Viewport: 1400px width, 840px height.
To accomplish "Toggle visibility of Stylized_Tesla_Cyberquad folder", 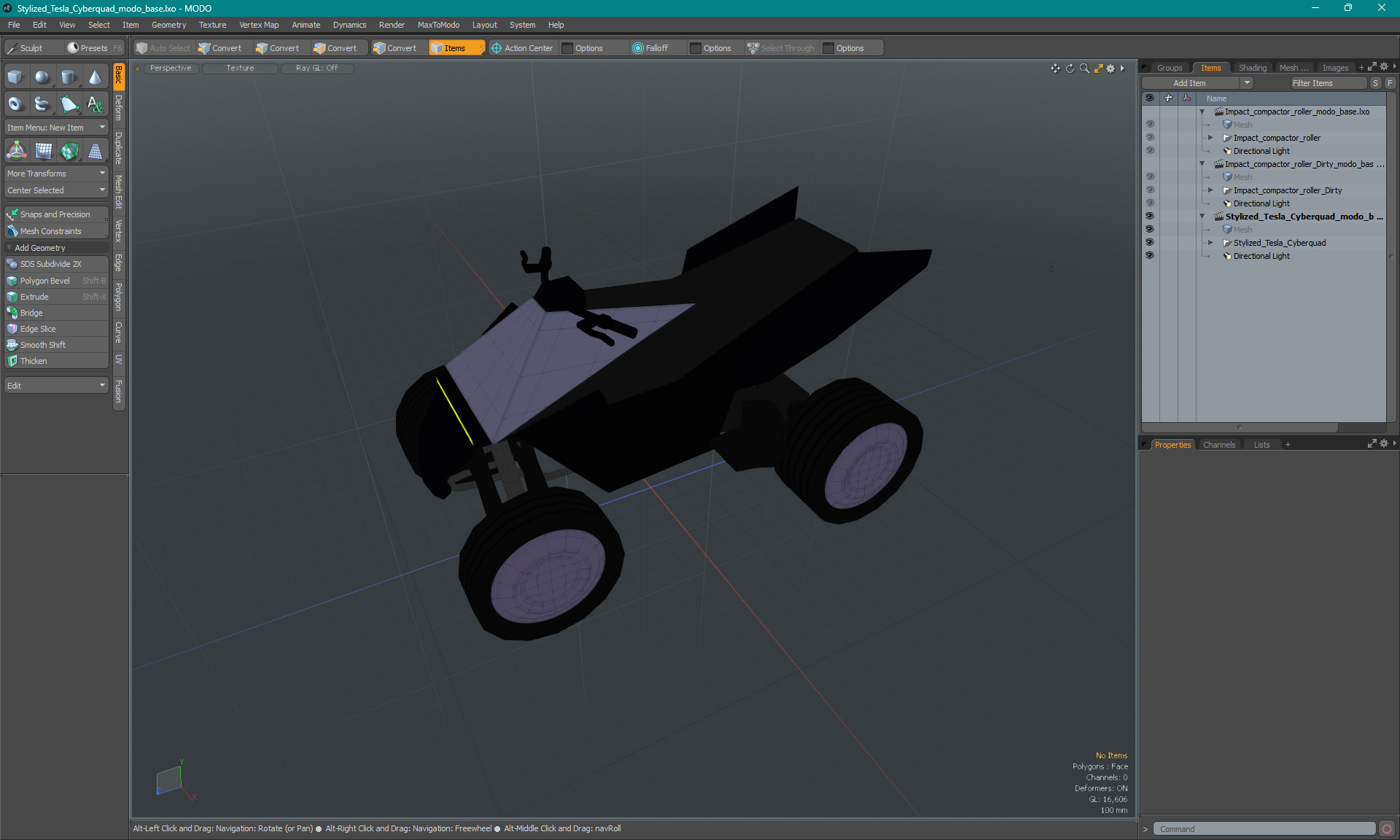I will pyautogui.click(x=1150, y=243).
